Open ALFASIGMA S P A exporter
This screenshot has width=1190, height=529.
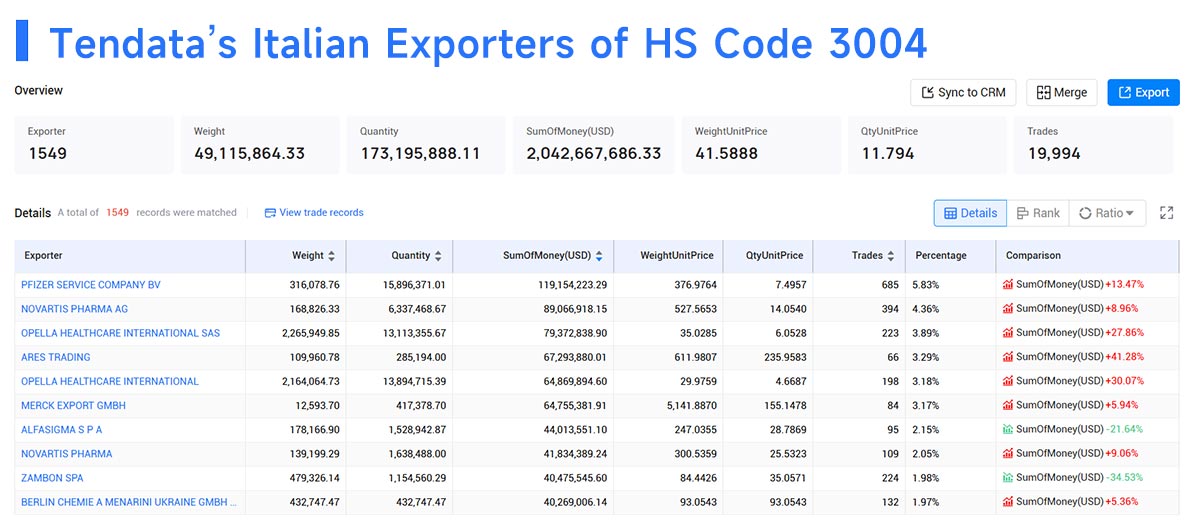(61, 430)
